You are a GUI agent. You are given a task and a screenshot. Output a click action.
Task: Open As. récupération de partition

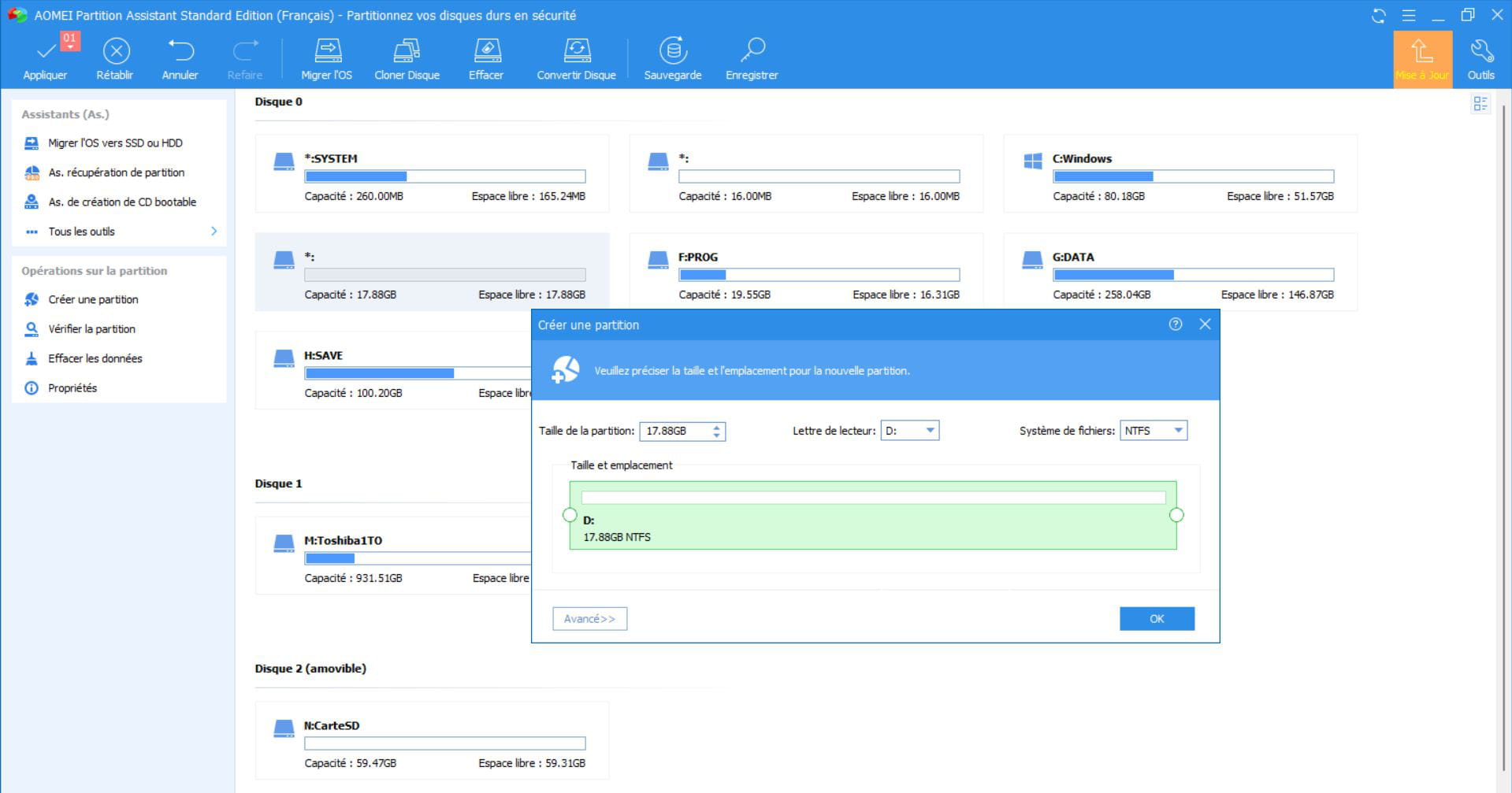pos(116,172)
